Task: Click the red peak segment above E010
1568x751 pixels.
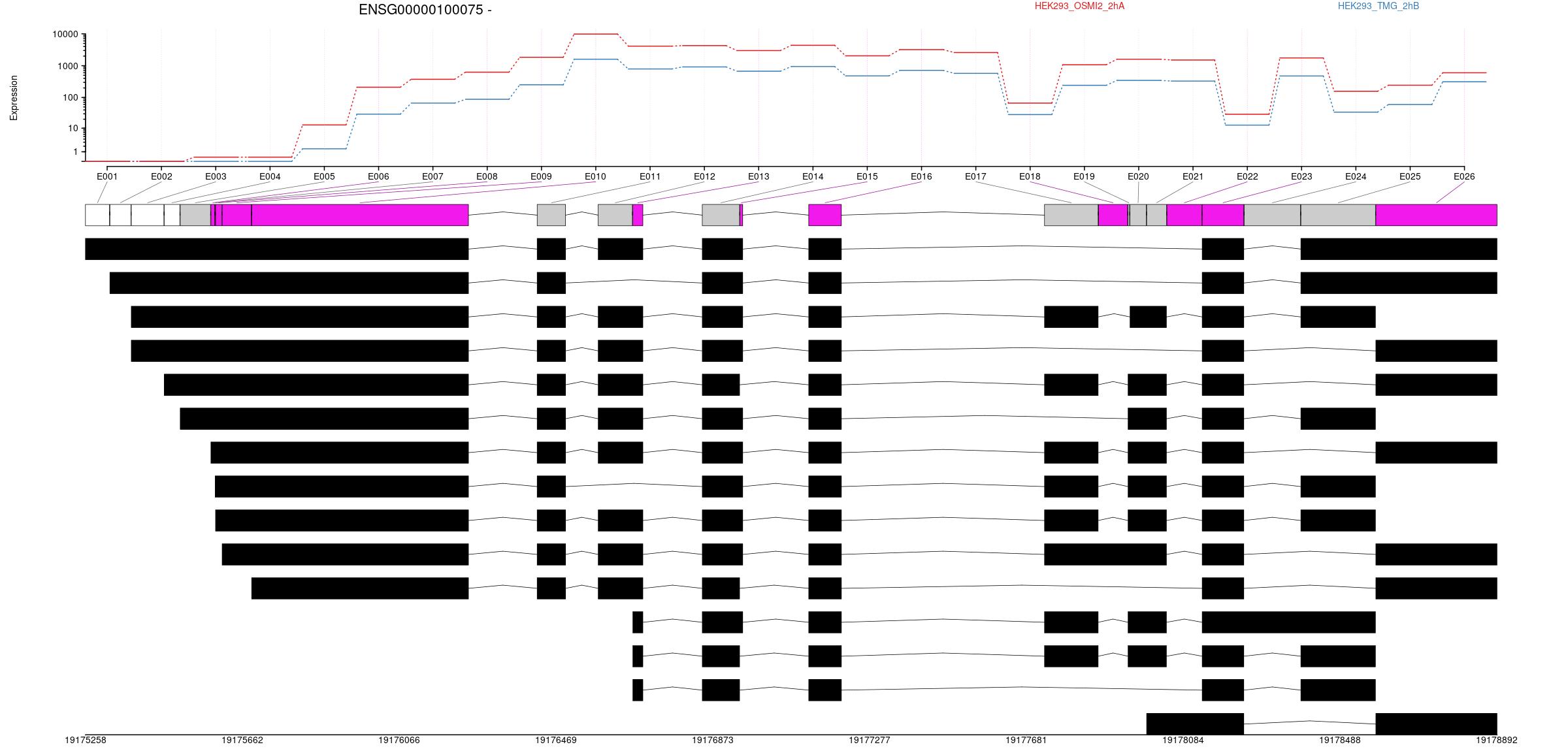Action: pyautogui.click(x=595, y=34)
